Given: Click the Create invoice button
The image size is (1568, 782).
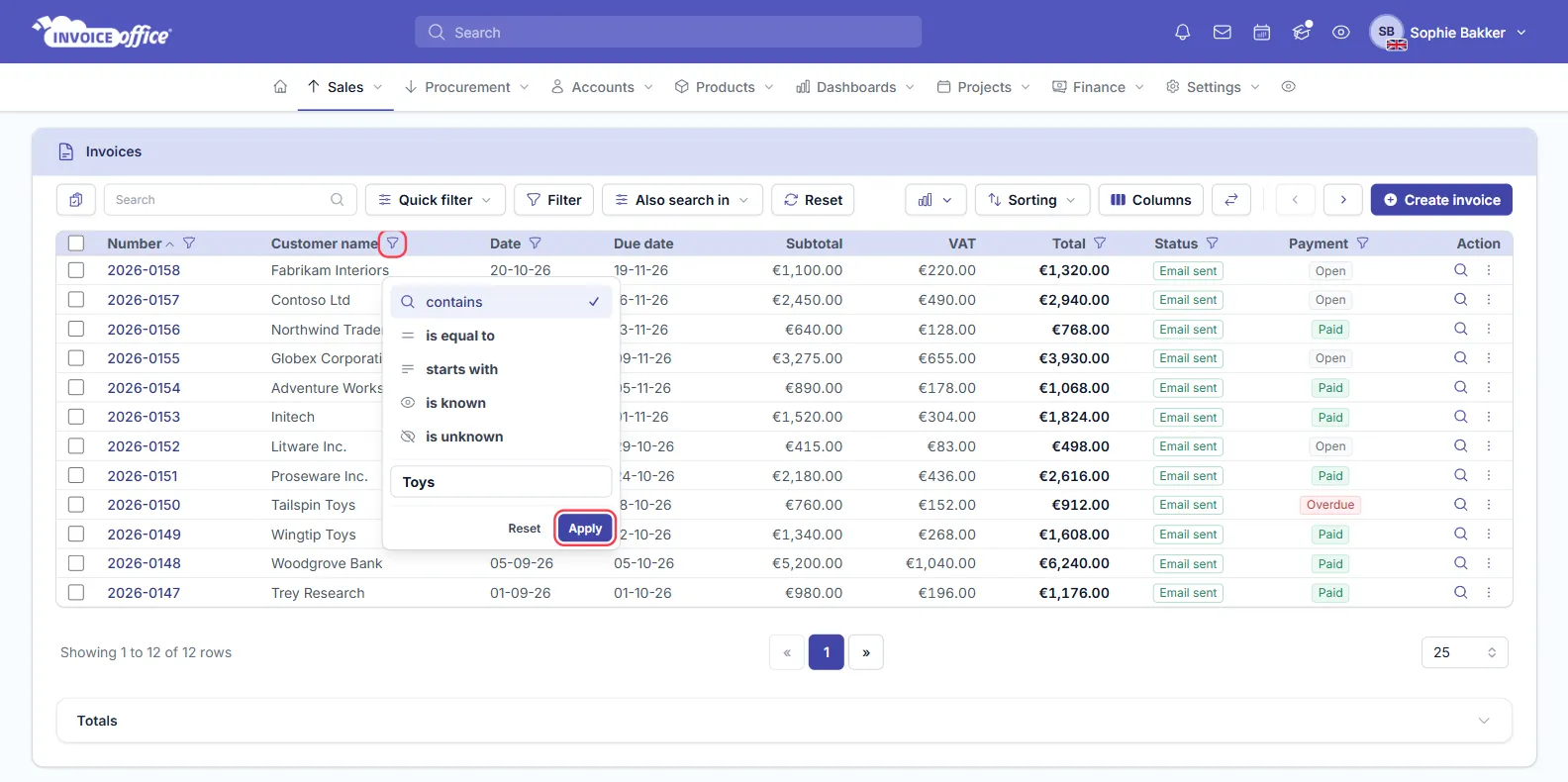Looking at the screenshot, I should click(x=1441, y=200).
